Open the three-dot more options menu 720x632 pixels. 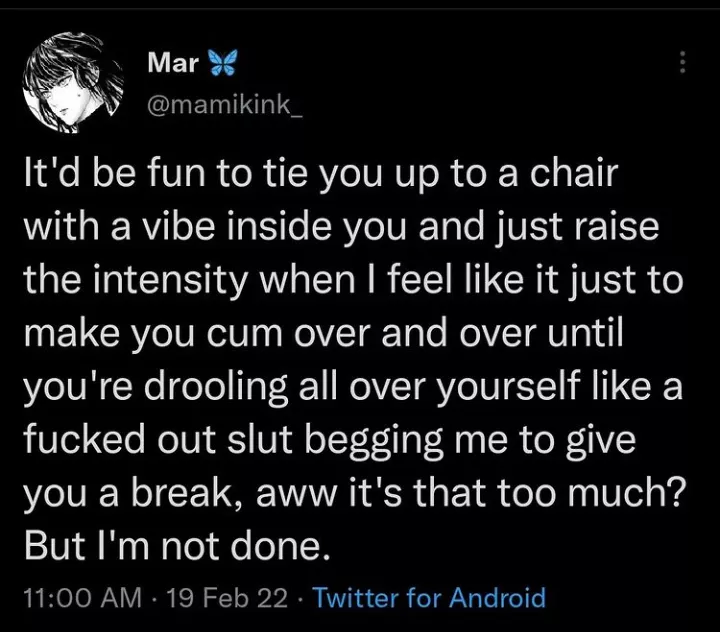(x=683, y=62)
